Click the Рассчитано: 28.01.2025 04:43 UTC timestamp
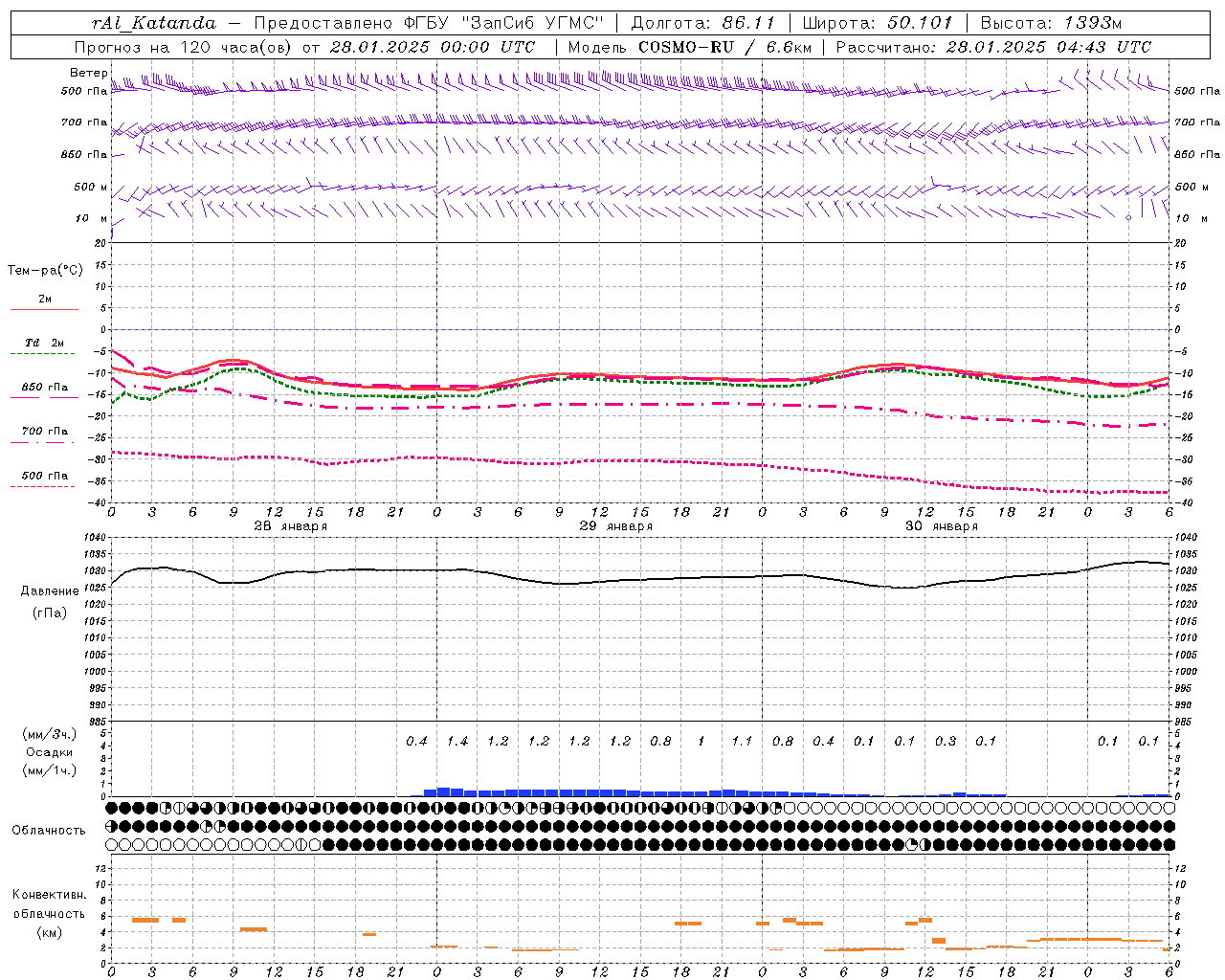The image size is (1225, 980). [993, 47]
